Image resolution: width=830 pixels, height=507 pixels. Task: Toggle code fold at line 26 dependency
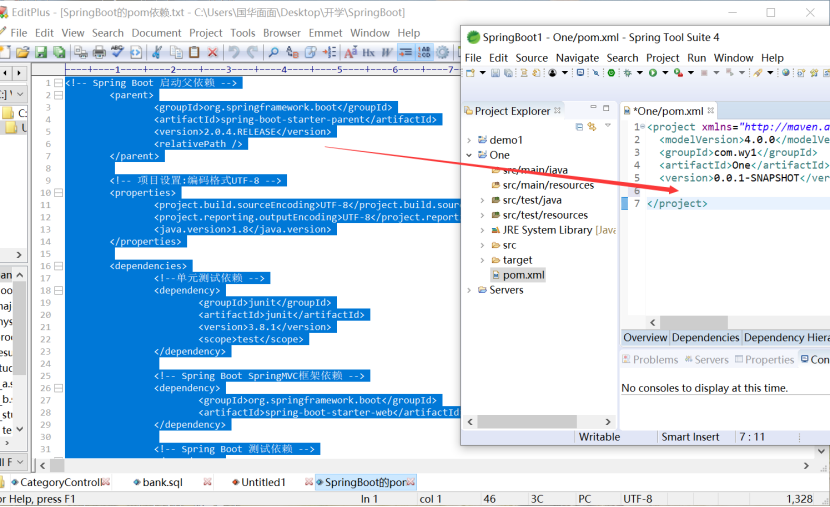click(x=58, y=388)
